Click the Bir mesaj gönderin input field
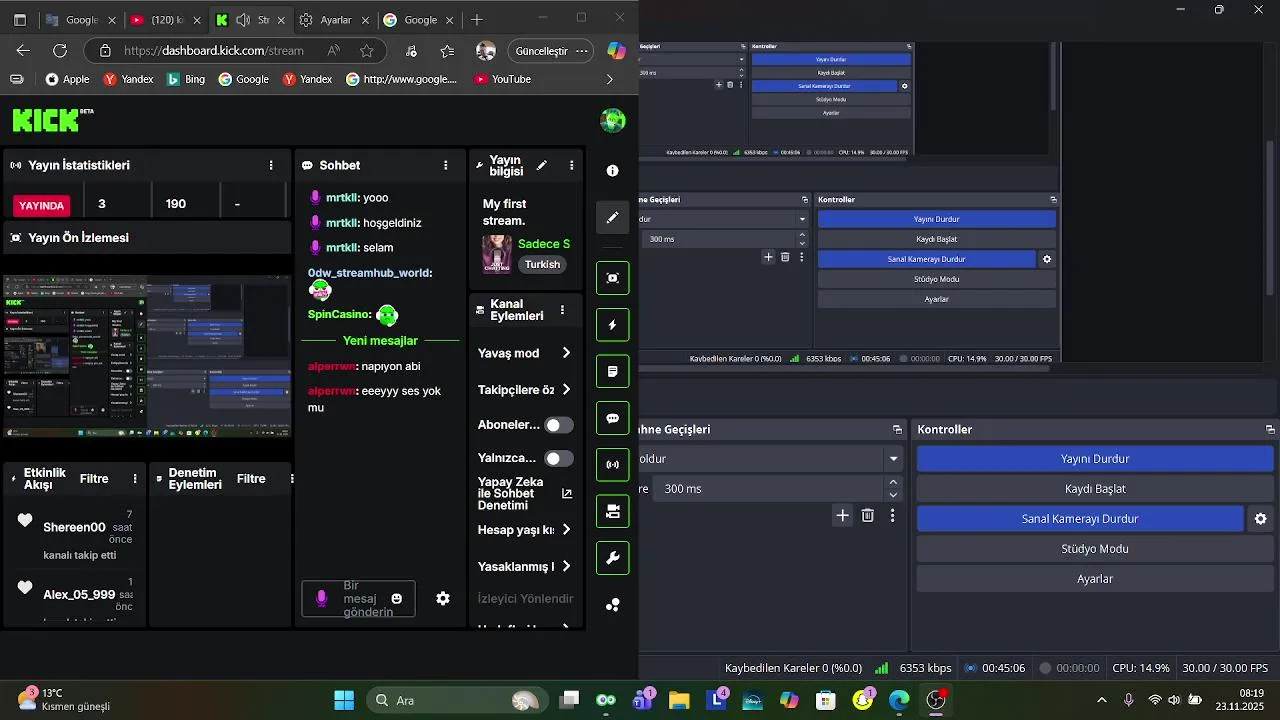 358,598
